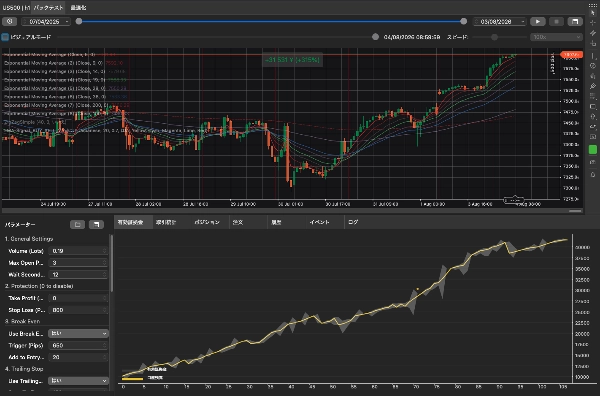Click the 3. Break Even section header
This screenshot has height=396, width=600.
(22, 321)
